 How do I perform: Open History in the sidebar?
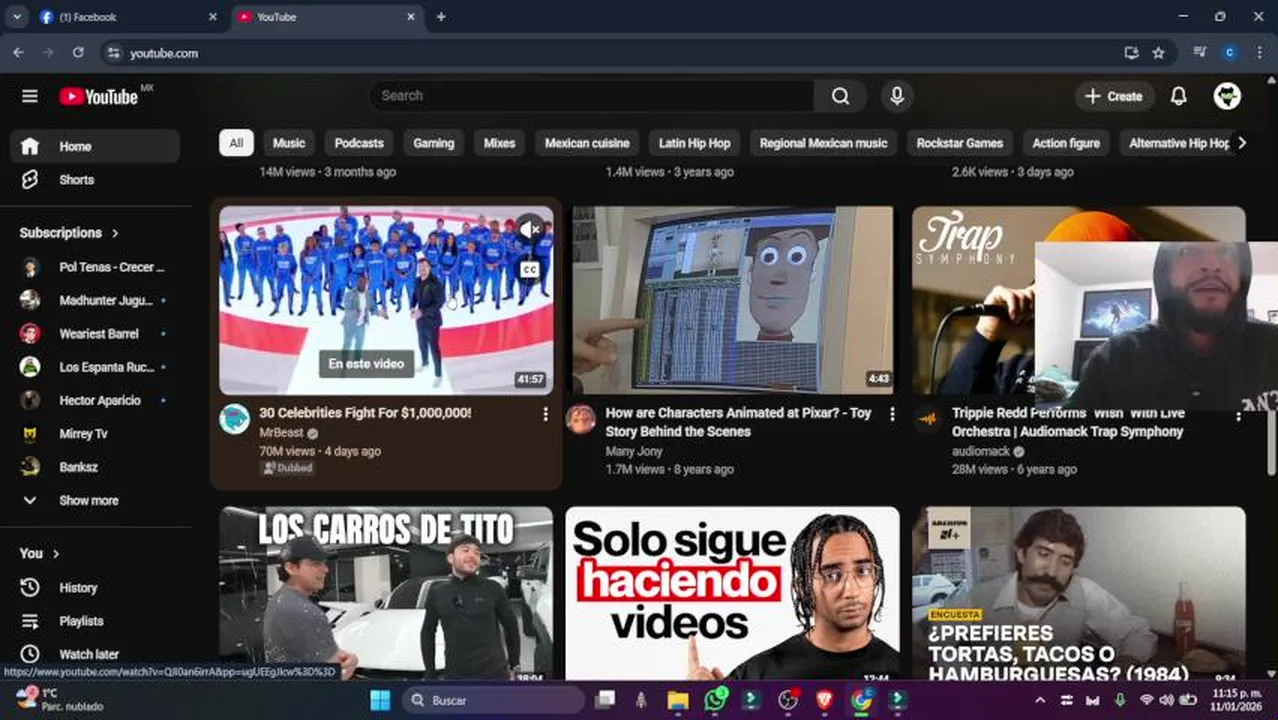[96, 588]
